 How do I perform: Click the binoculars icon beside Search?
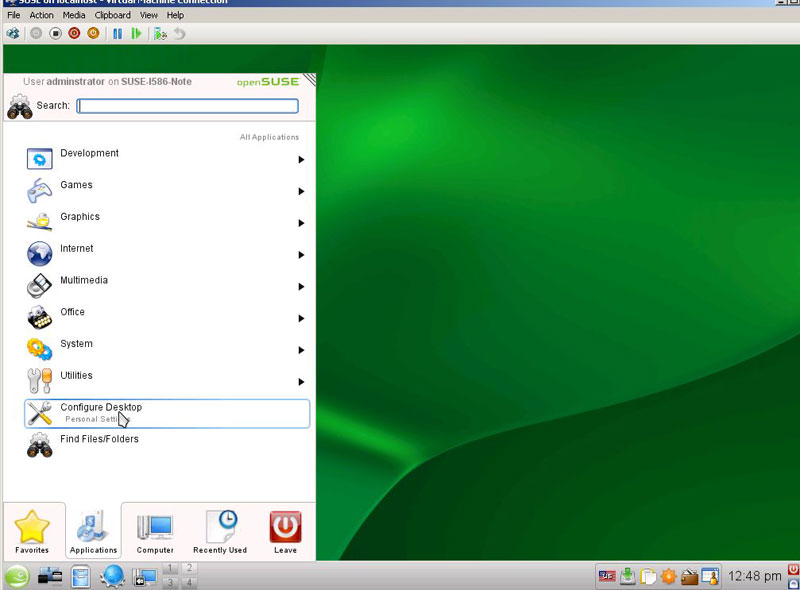(x=20, y=106)
